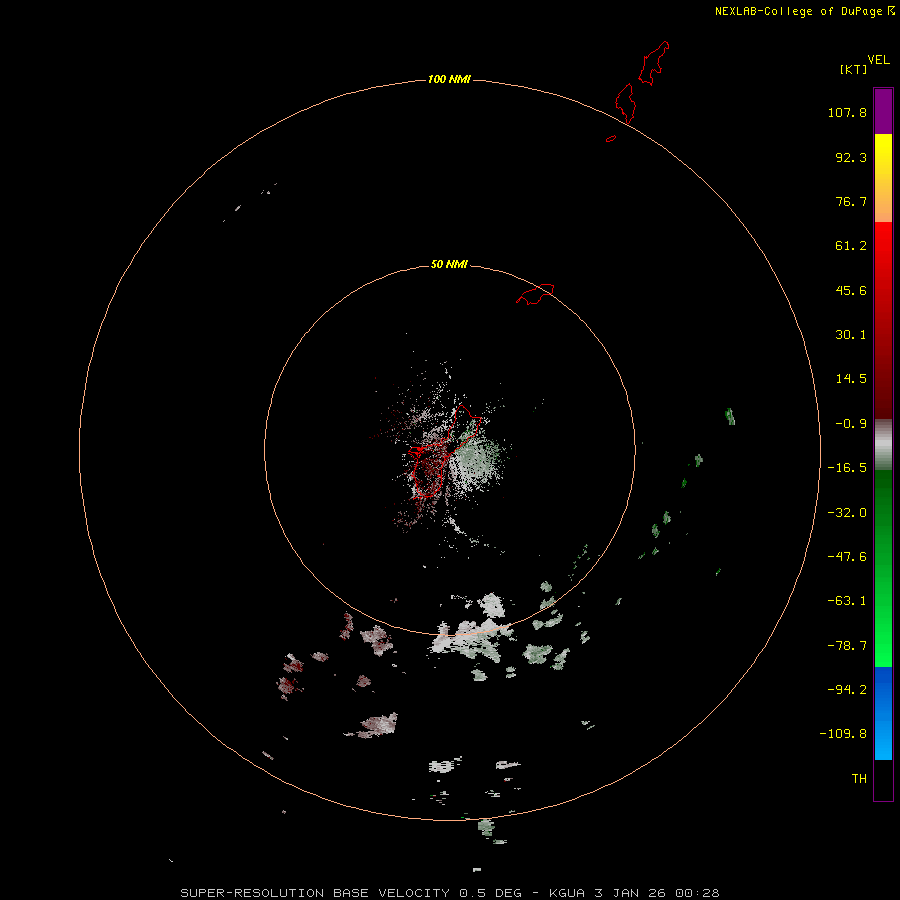Image resolution: width=900 pixels, height=900 pixels.
Task: Click the yellow-orange segment of the color bar
Action: click(x=883, y=178)
